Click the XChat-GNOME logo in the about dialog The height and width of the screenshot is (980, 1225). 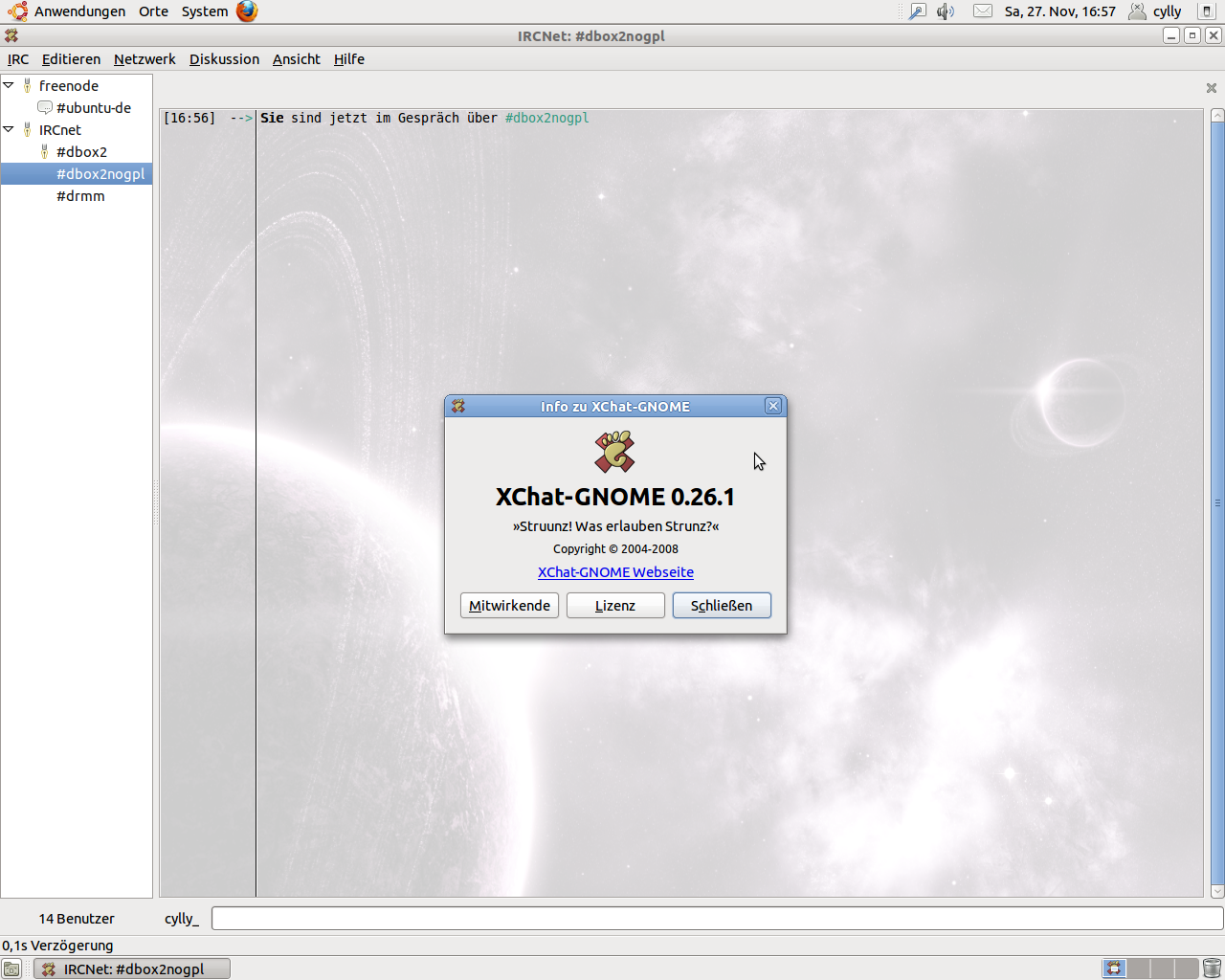click(614, 452)
